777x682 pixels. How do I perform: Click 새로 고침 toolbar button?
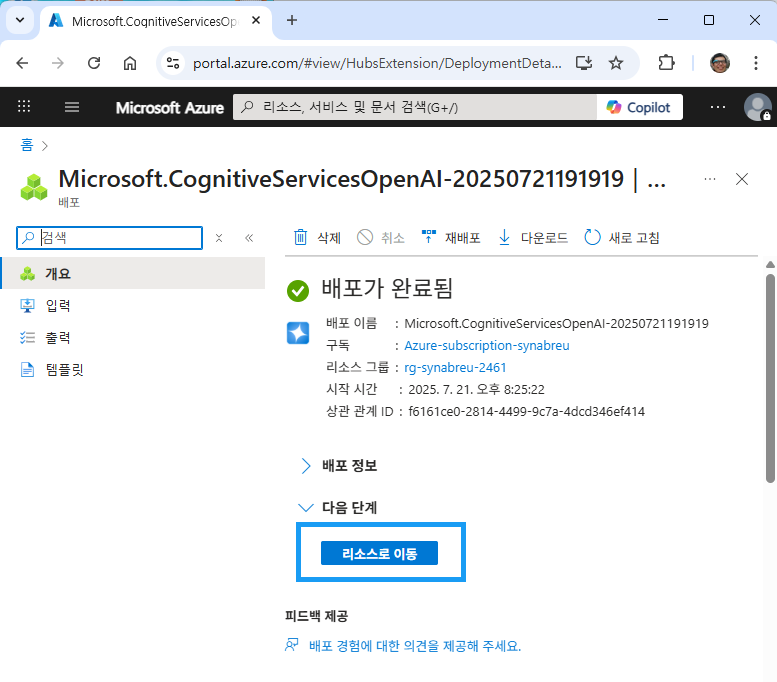pos(622,238)
